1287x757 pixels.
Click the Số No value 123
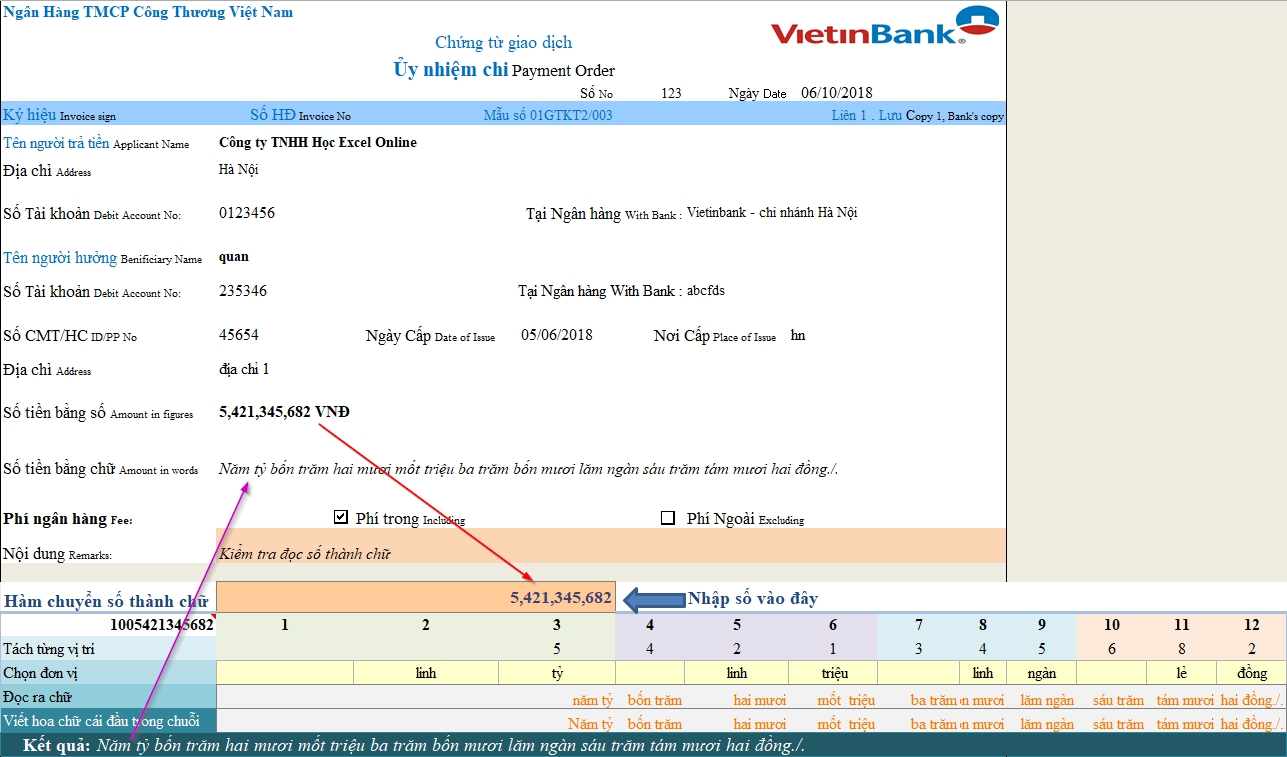coord(671,93)
